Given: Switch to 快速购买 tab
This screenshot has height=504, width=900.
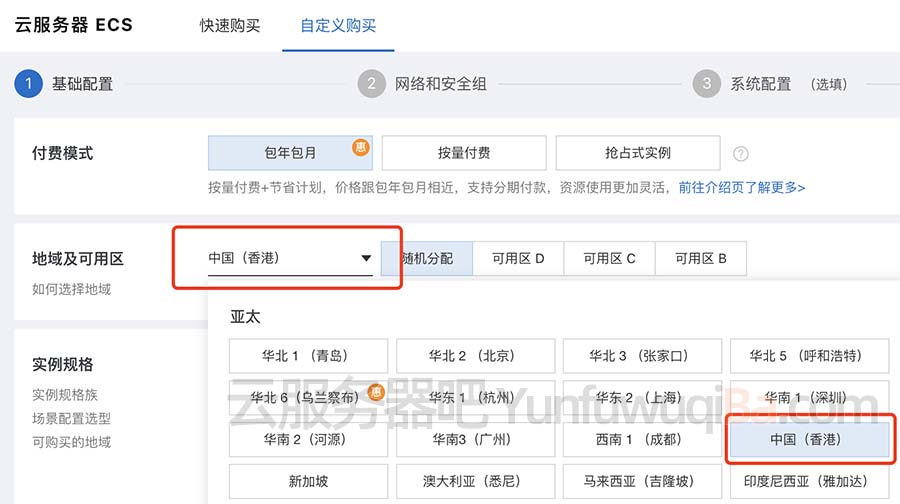Looking at the screenshot, I should (230, 26).
